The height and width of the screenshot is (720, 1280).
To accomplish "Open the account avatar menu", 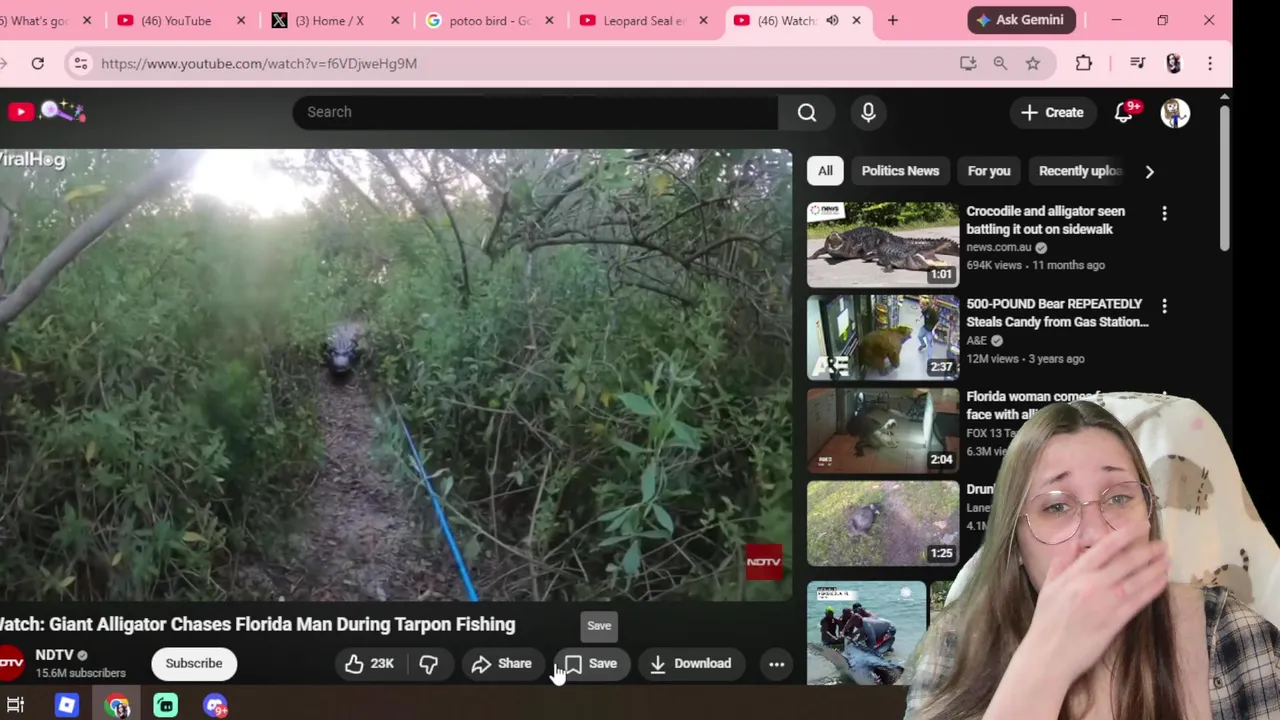I will pyautogui.click(x=1175, y=113).
